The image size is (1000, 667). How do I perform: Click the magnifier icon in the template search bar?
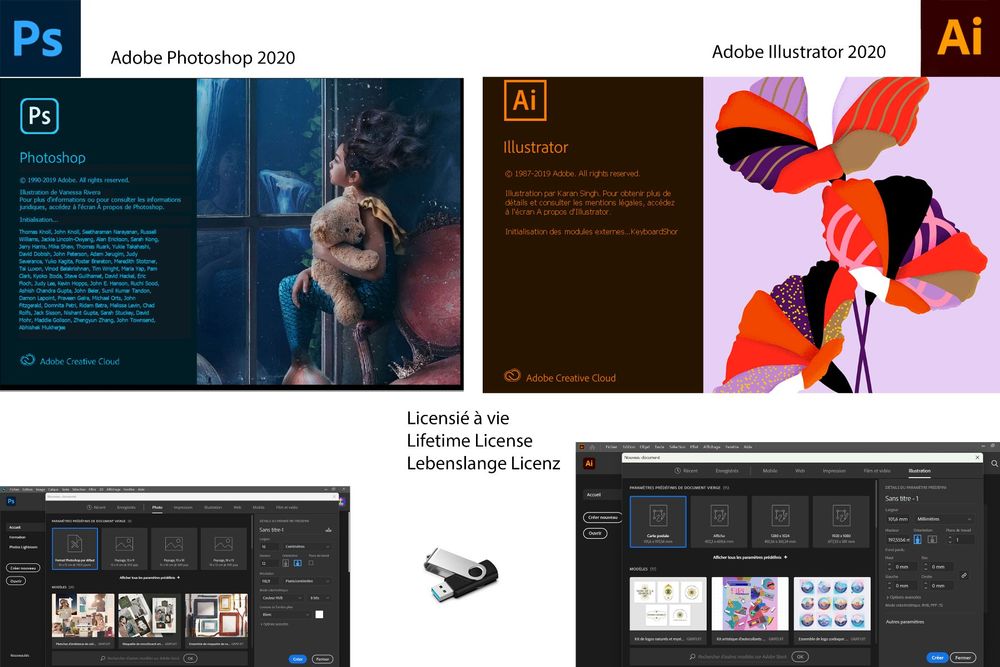tap(692, 656)
